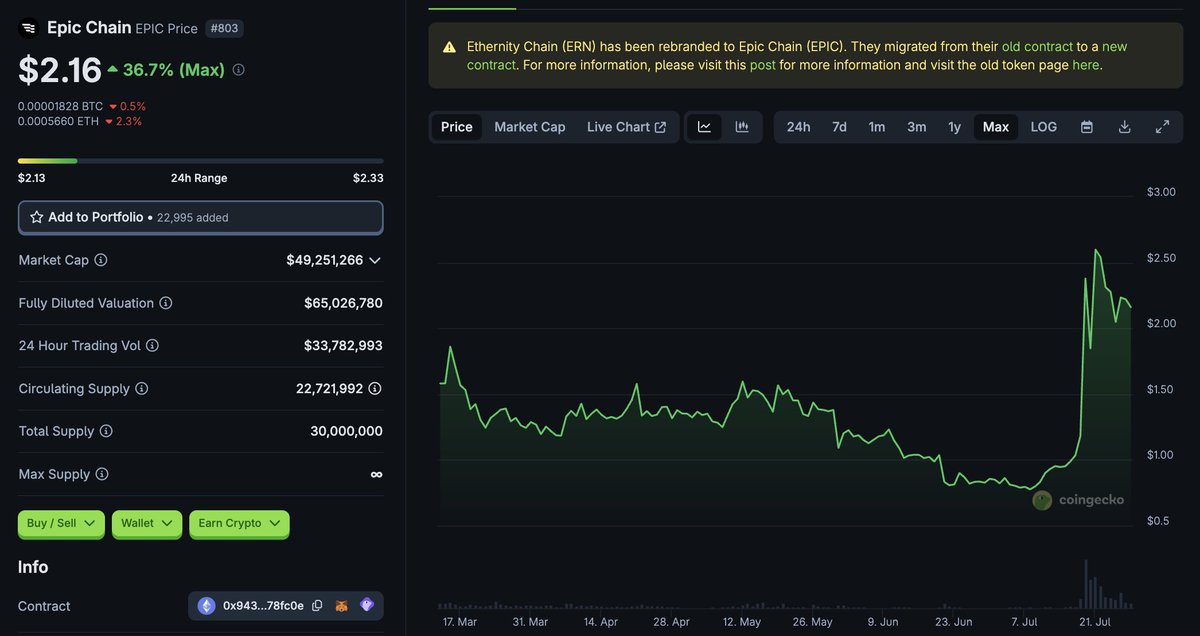Switch to the Price chart tab
The image size is (1200, 636).
click(457, 127)
